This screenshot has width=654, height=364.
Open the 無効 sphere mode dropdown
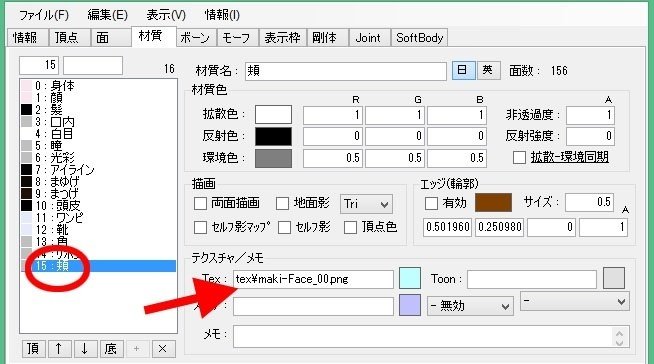coord(470,306)
